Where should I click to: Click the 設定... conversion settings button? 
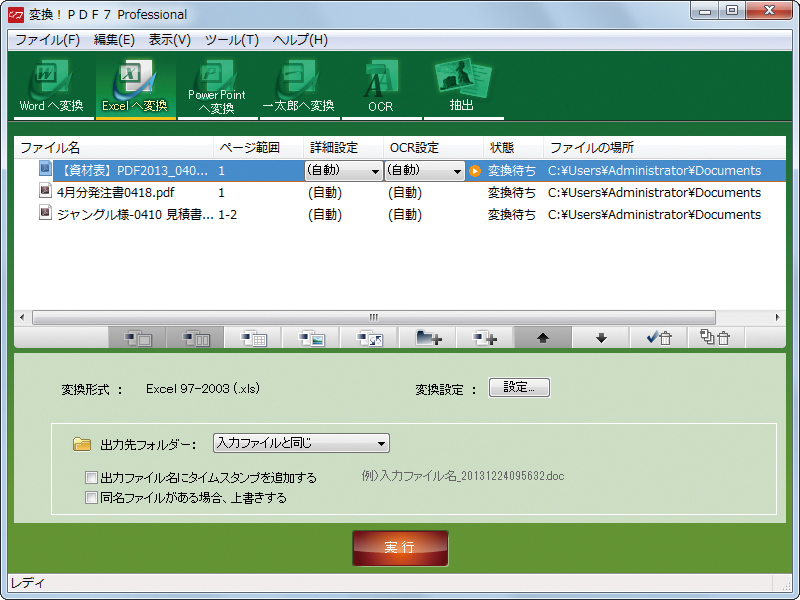[519, 387]
